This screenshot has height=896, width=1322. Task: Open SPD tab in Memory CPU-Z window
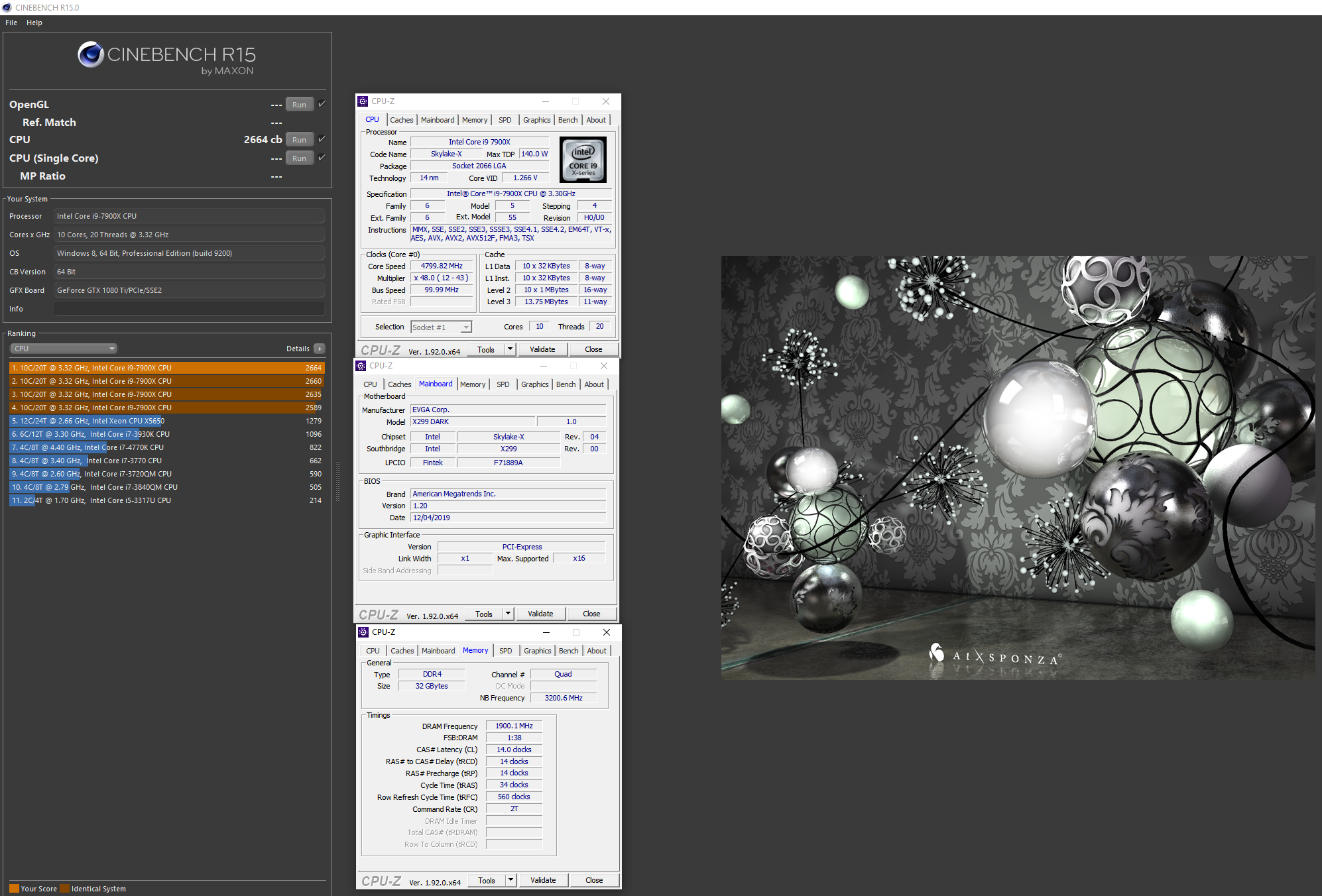pyautogui.click(x=506, y=651)
